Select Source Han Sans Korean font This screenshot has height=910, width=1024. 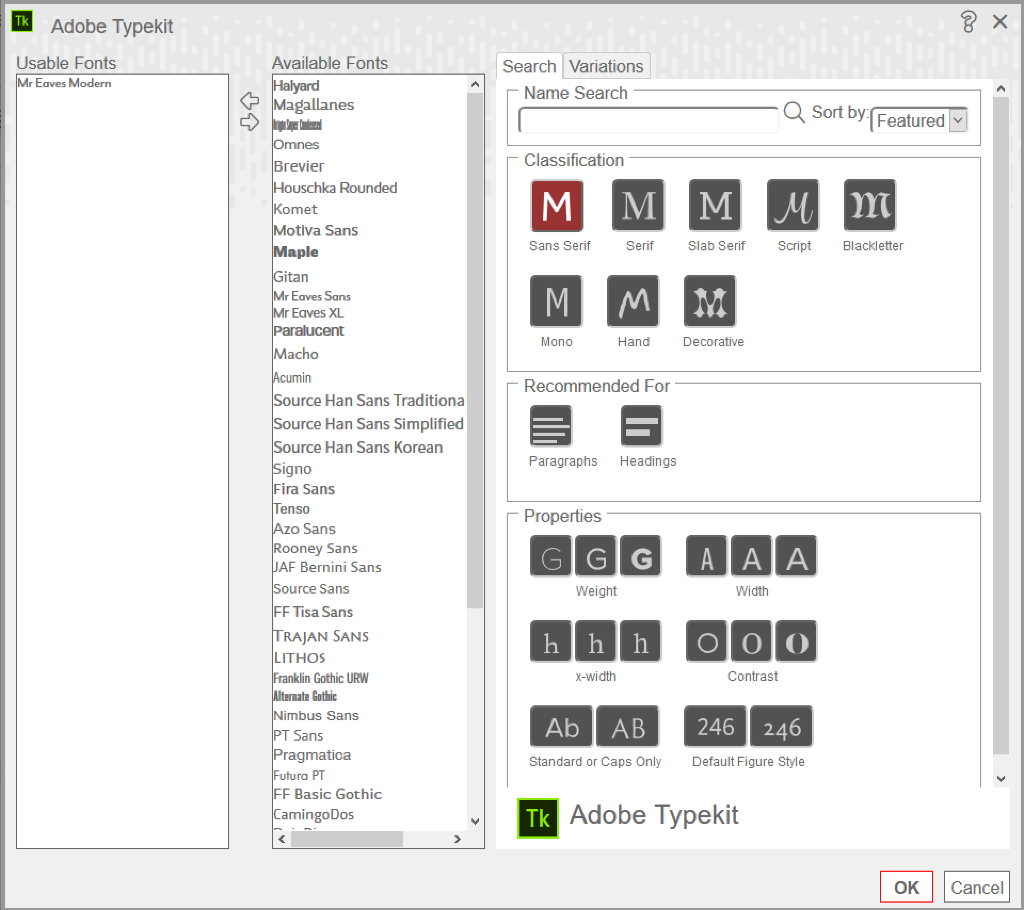click(x=358, y=447)
